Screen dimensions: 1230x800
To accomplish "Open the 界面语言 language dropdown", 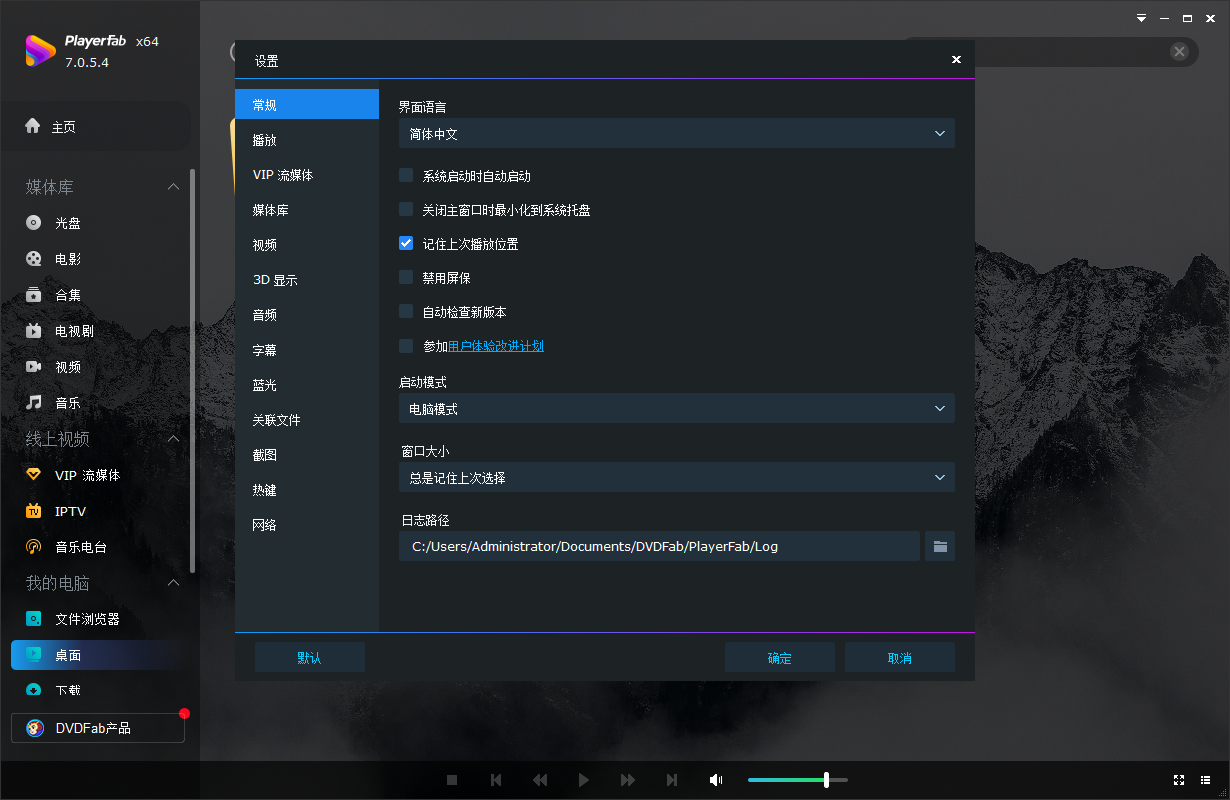I will point(677,132).
